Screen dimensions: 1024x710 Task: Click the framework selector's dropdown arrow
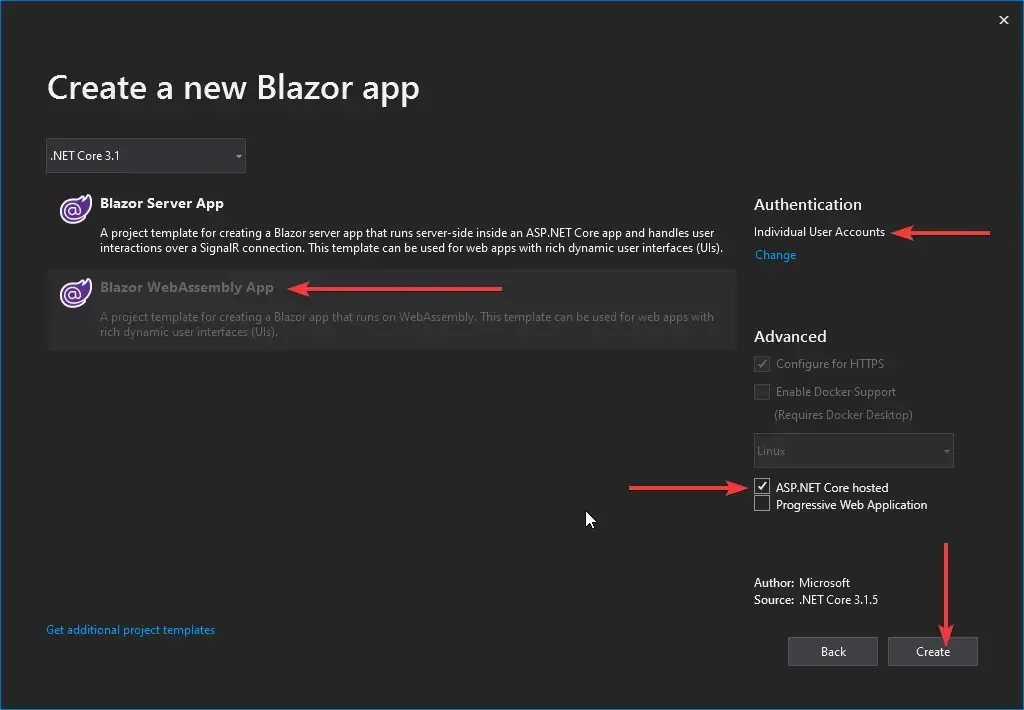(238, 156)
